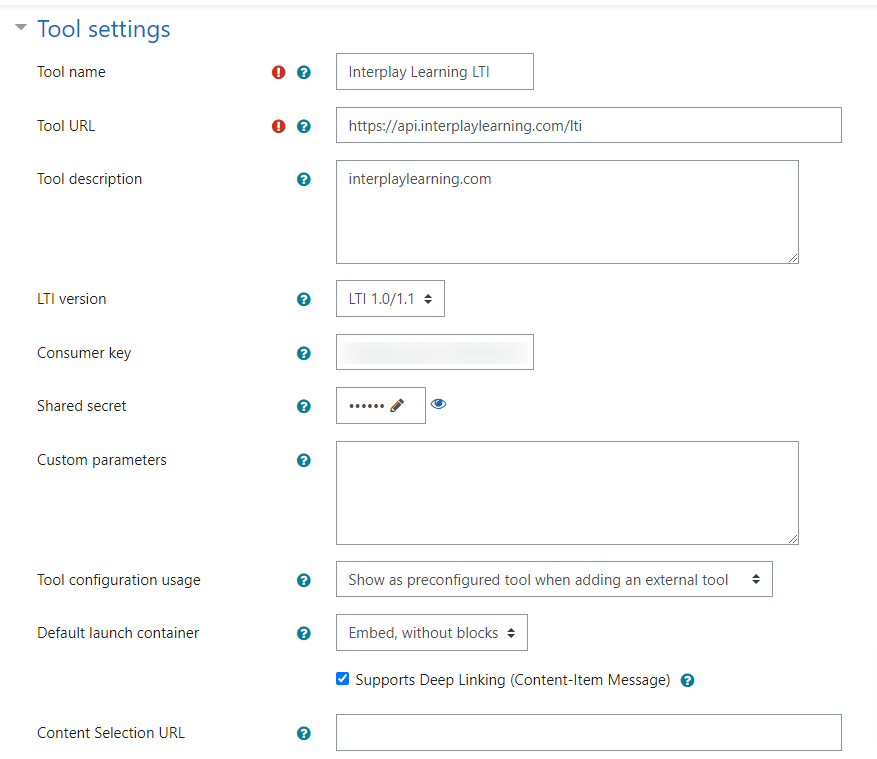Screen dimensions: 877x759
Task: Click the Tool URL label
Action: (66, 126)
